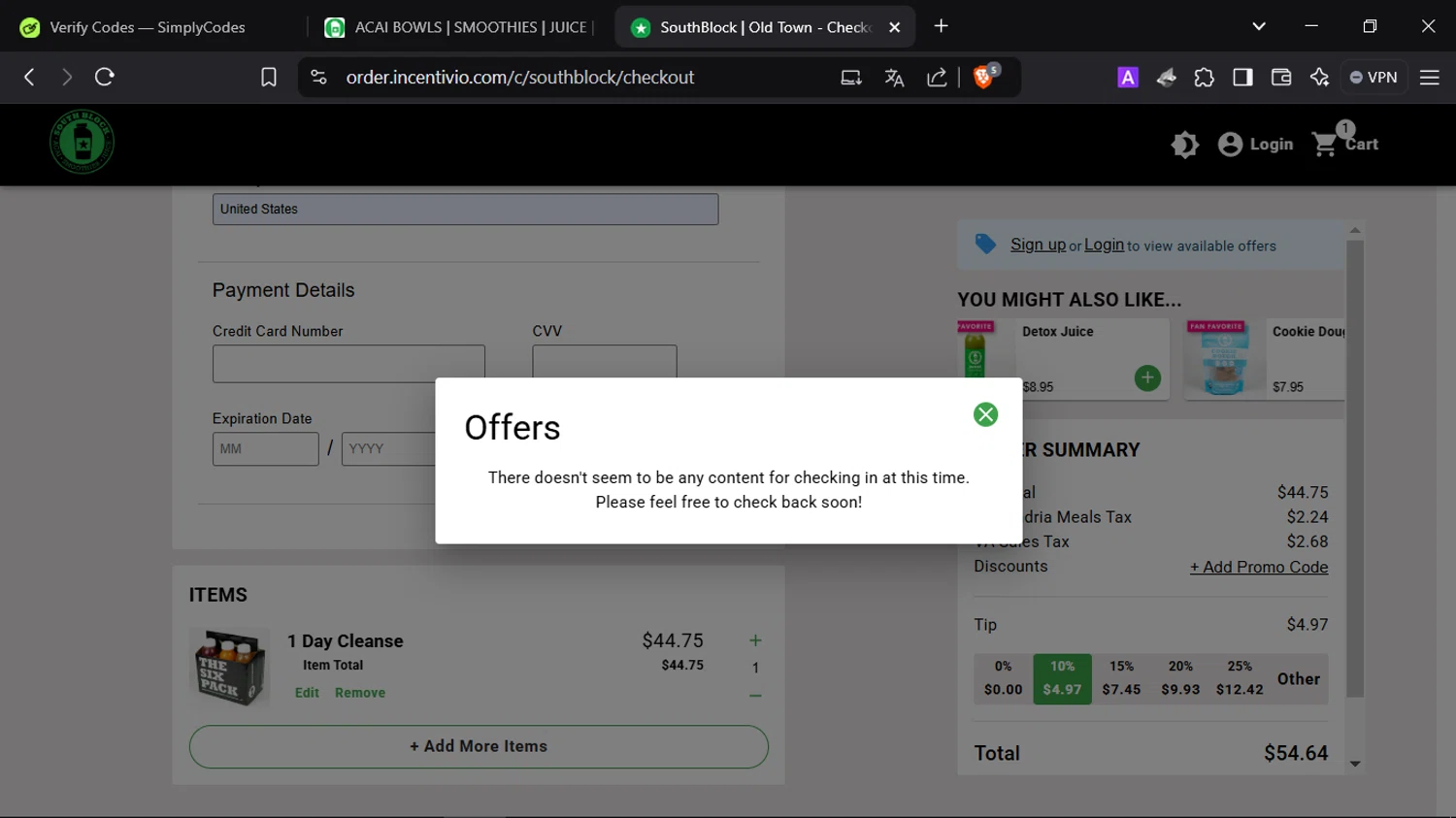
Task: Open site information icon in address bar
Action: (318, 77)
